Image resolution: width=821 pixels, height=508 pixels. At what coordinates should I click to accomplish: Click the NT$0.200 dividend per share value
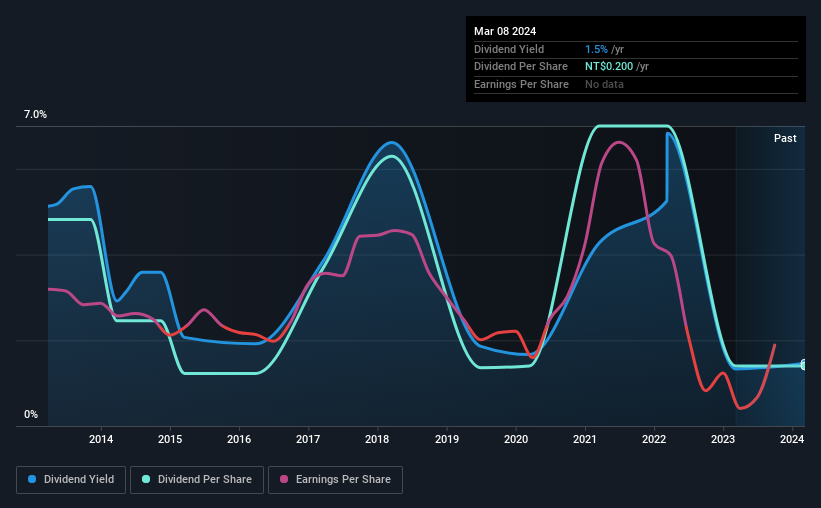(x=609, y=67)
